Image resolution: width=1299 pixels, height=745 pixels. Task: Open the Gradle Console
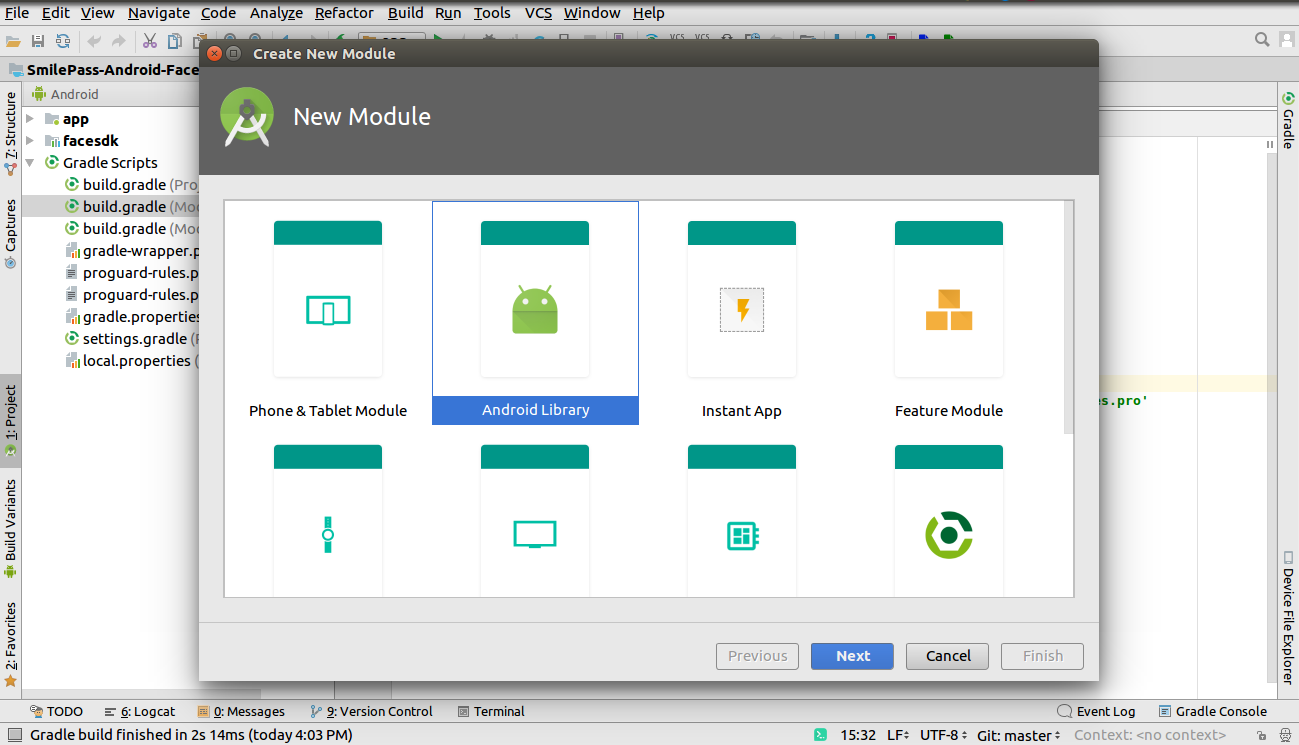pyautogui.click(x=1212, y=711)
